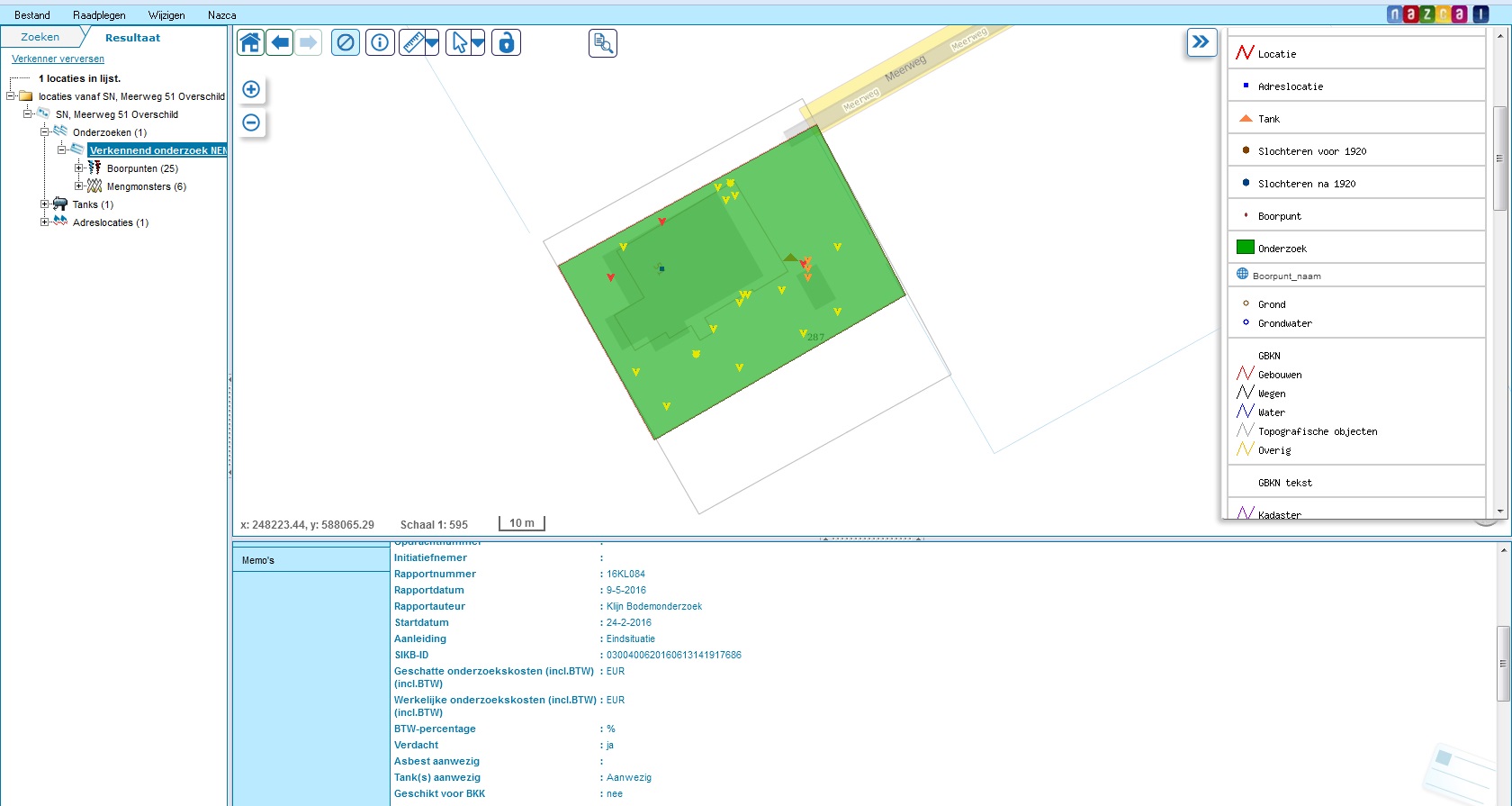Zoom out on the map
Viewport: 1512px width, 806px height.
251,122
